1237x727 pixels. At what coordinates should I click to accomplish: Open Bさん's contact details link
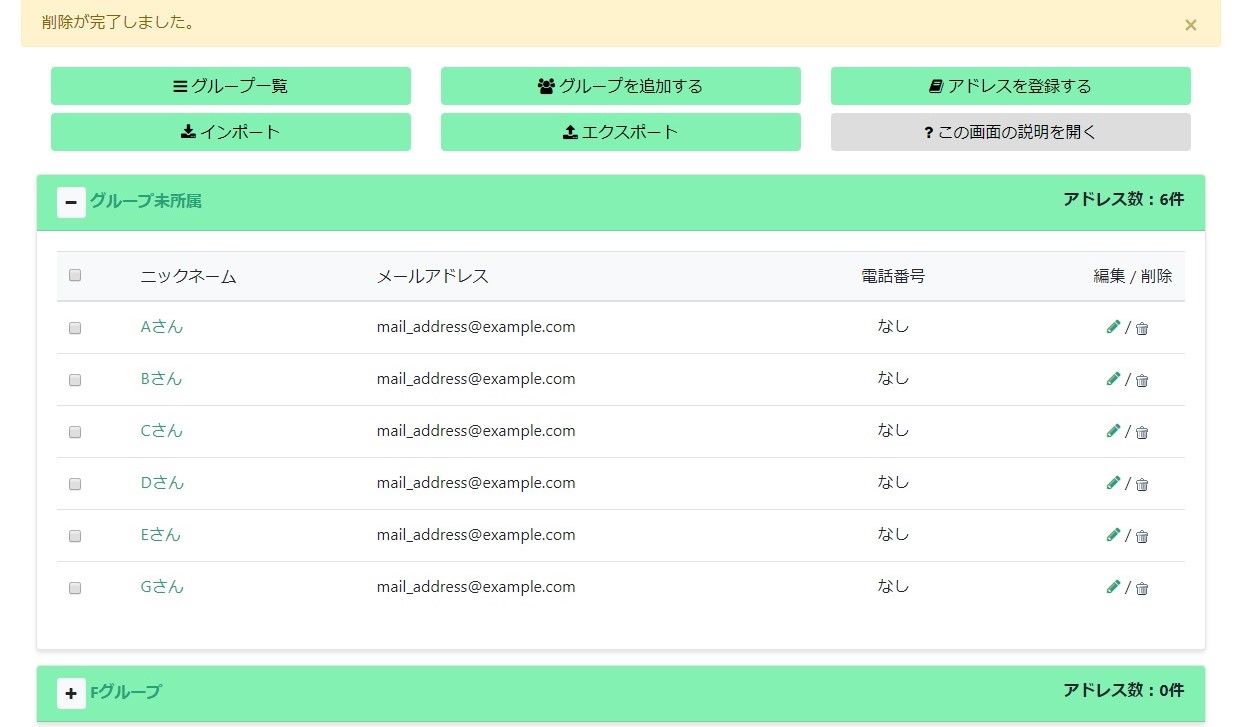(x=161, y=379)
